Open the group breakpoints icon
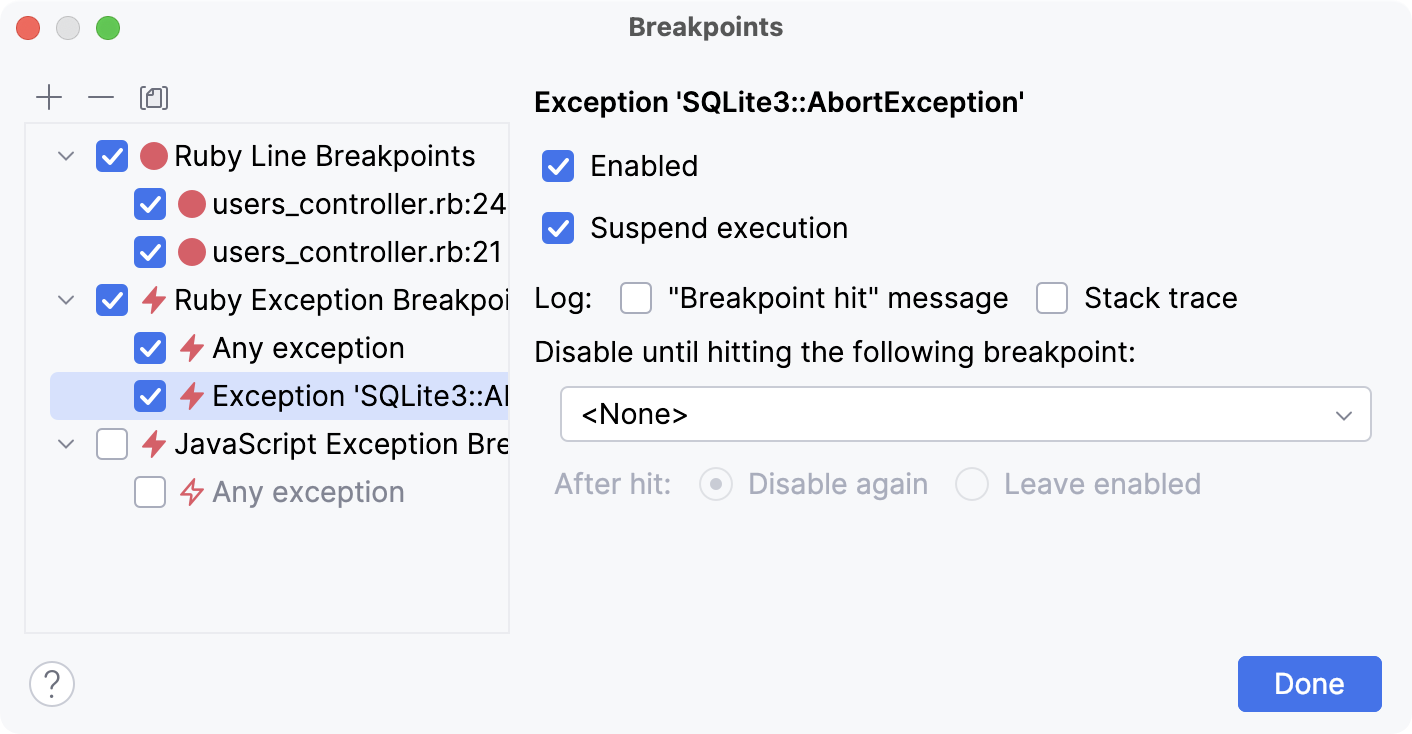Viewport: 1412px width, 734px height. 153,97
